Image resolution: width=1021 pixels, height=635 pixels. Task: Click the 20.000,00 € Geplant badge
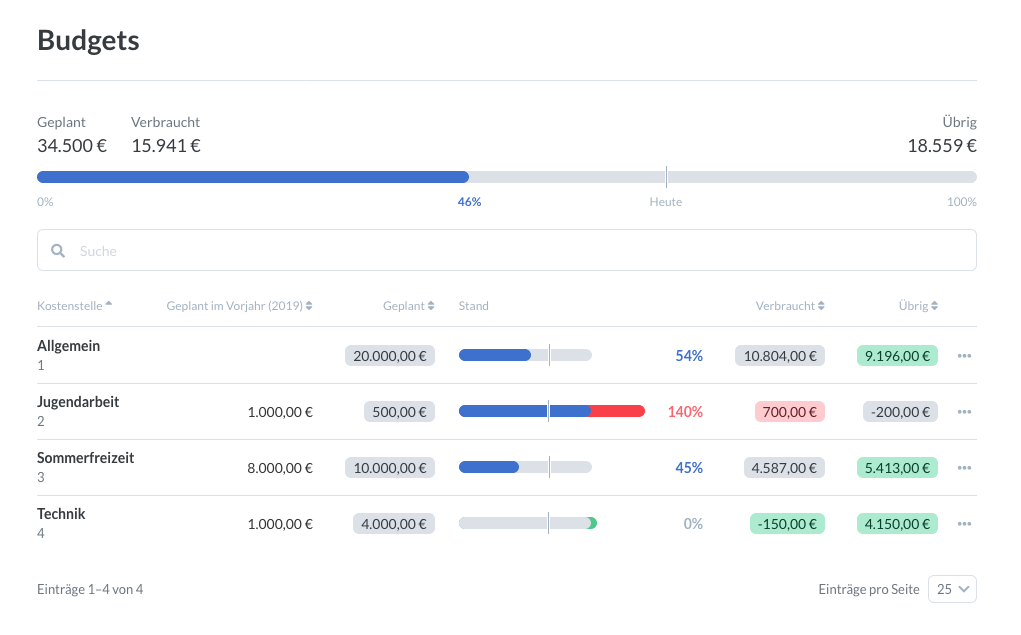[390, 355]
